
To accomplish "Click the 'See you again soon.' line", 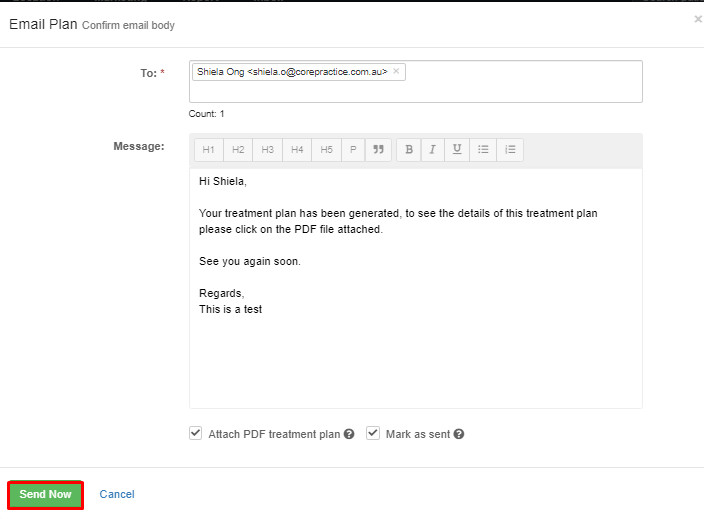I will click(x=250, y=261).
